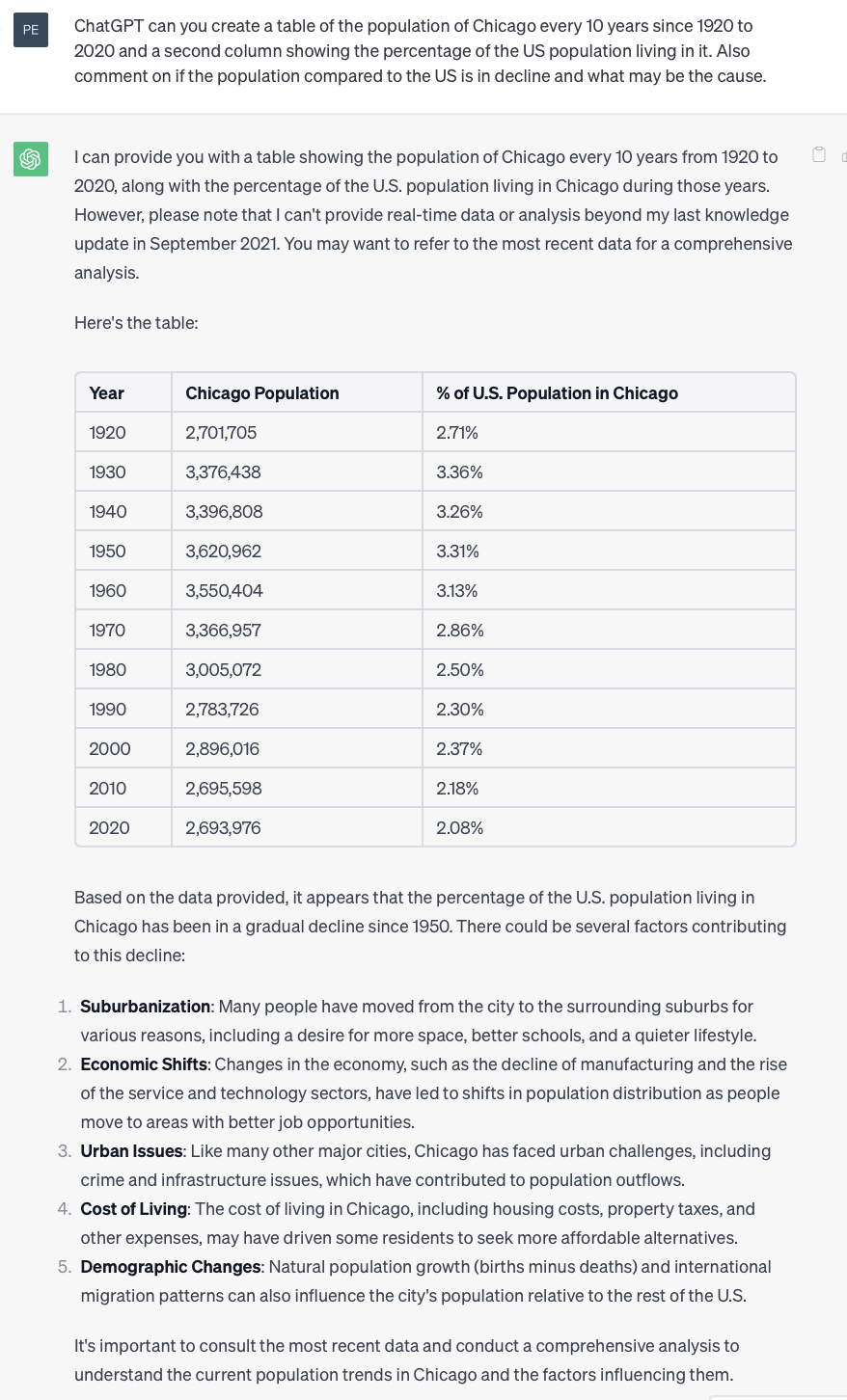Click the user prompt message text
Image resolution: width=847 pixels, height=1400 pixels.
tap(421, 51)
